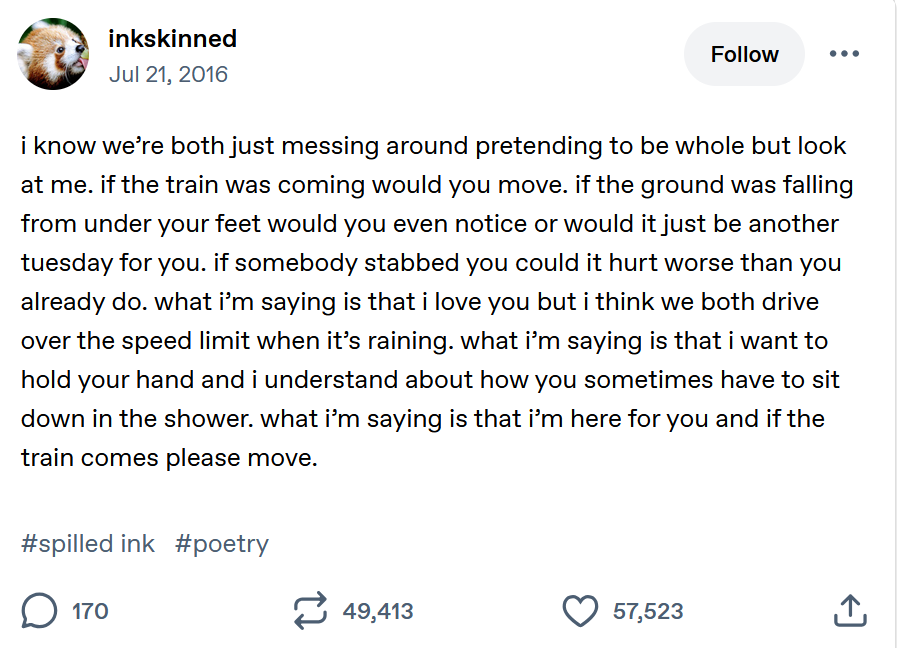
Task: Reblog the post using the arrows icon
Action: point(310,611)
